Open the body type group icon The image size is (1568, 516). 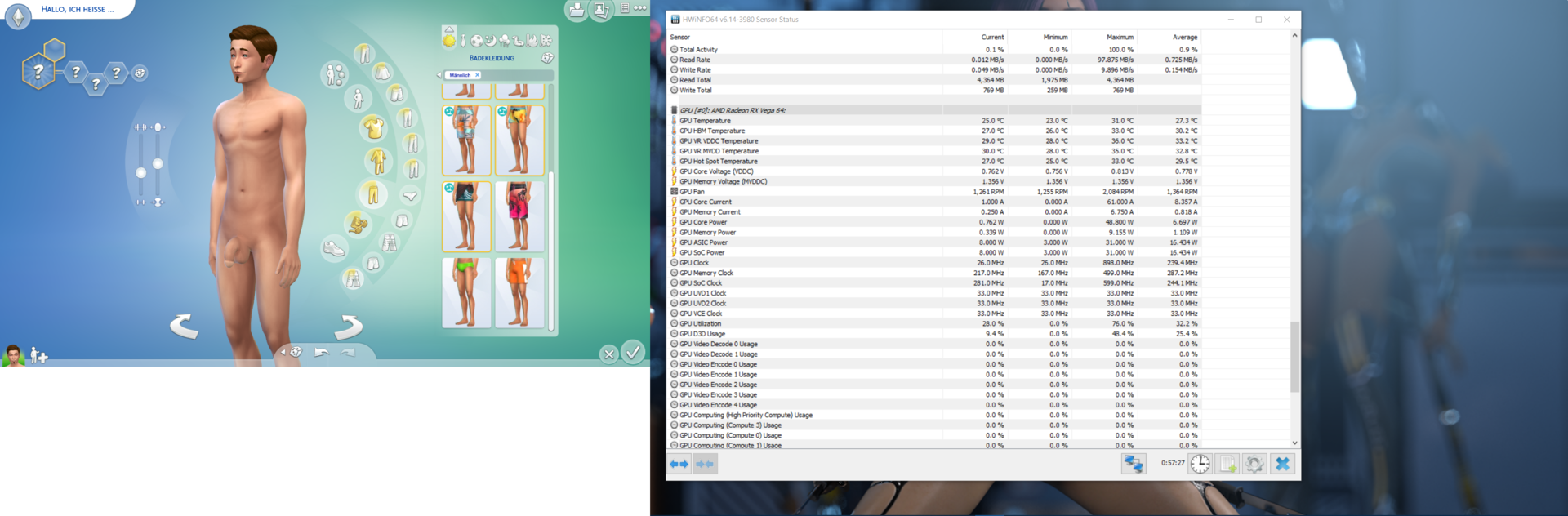pos(335,75)
